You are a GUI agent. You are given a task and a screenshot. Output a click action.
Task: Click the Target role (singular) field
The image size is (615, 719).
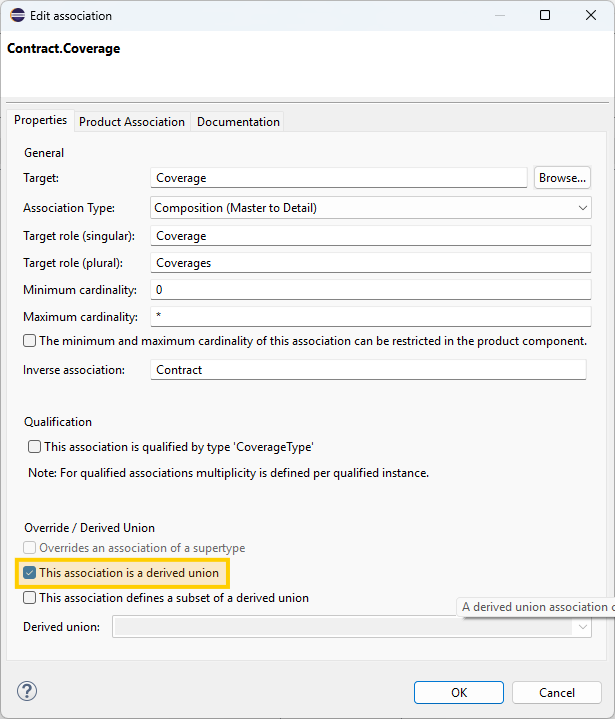[x=371, y=236]
